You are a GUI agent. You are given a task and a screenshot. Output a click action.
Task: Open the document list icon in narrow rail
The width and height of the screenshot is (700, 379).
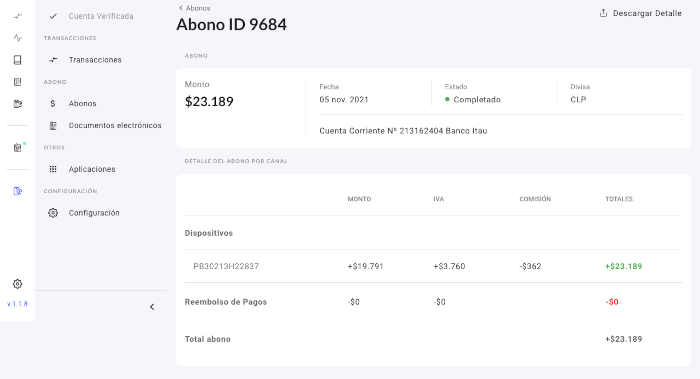coord(17,82)
